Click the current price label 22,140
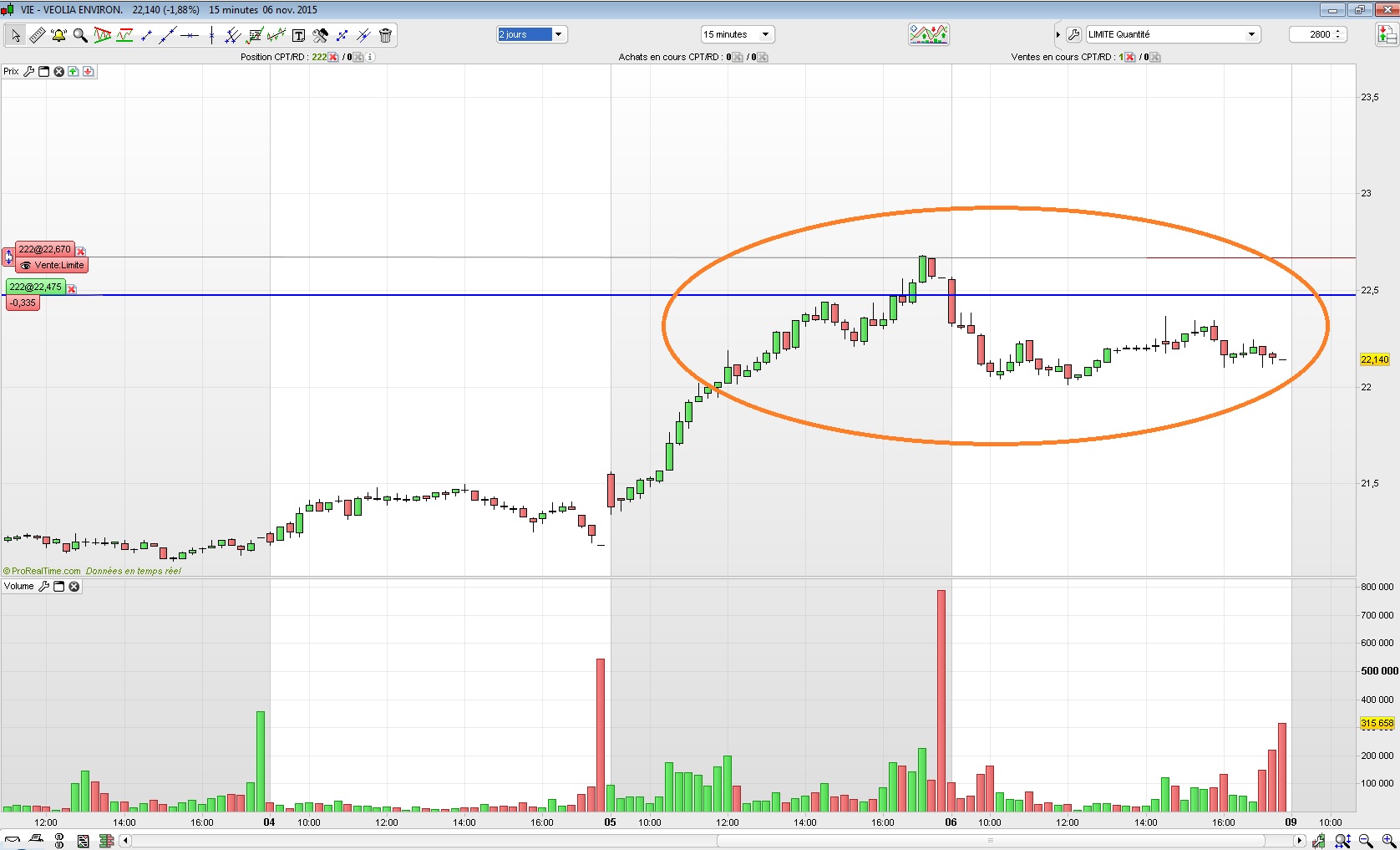This screenshot has width=1400, height=850. (x=1375, y=359)
